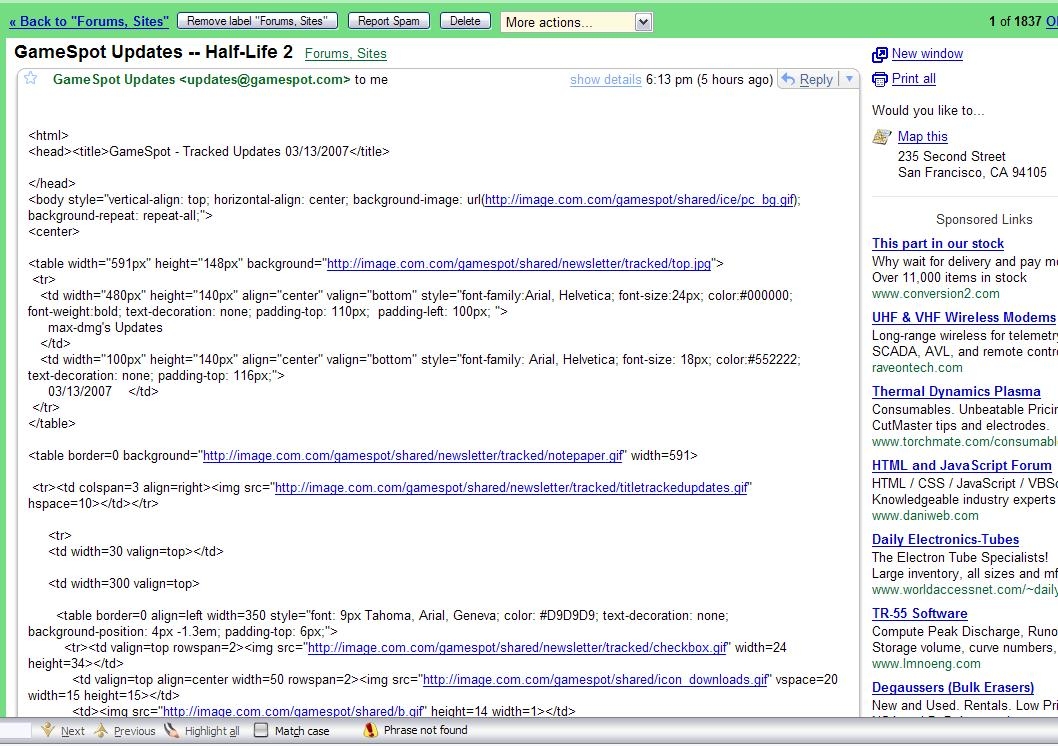The width and height of the screenshot is (1058, 746).
Task: Click the text "max-dmg's Updates"
Action: coord(105,328)
